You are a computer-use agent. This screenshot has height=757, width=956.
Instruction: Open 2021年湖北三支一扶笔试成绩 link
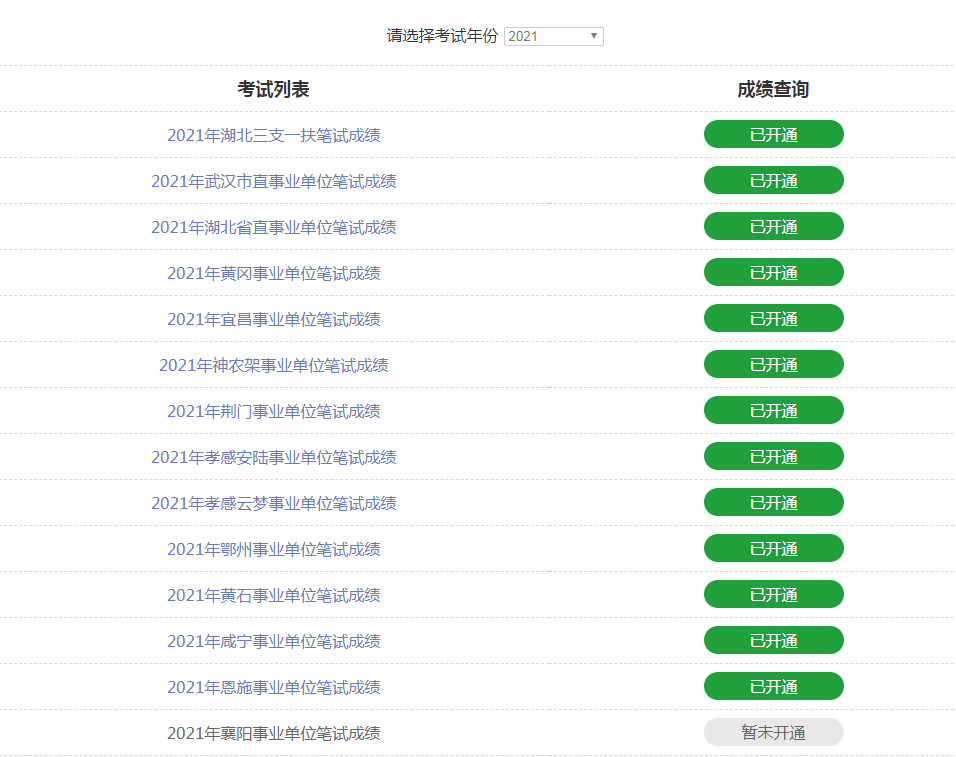point(273,135)
